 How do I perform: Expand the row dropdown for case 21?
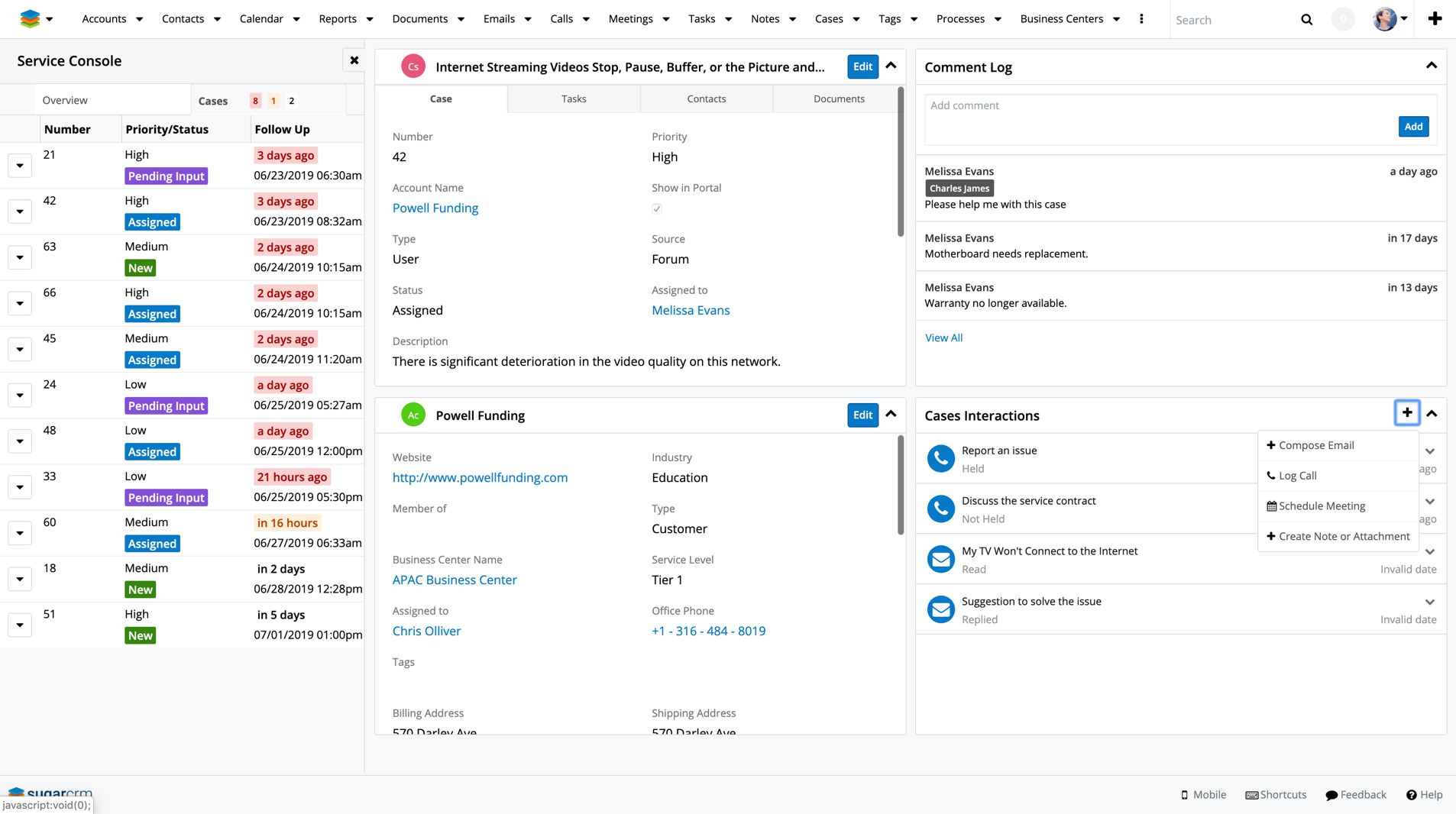(x=20, y=165)
